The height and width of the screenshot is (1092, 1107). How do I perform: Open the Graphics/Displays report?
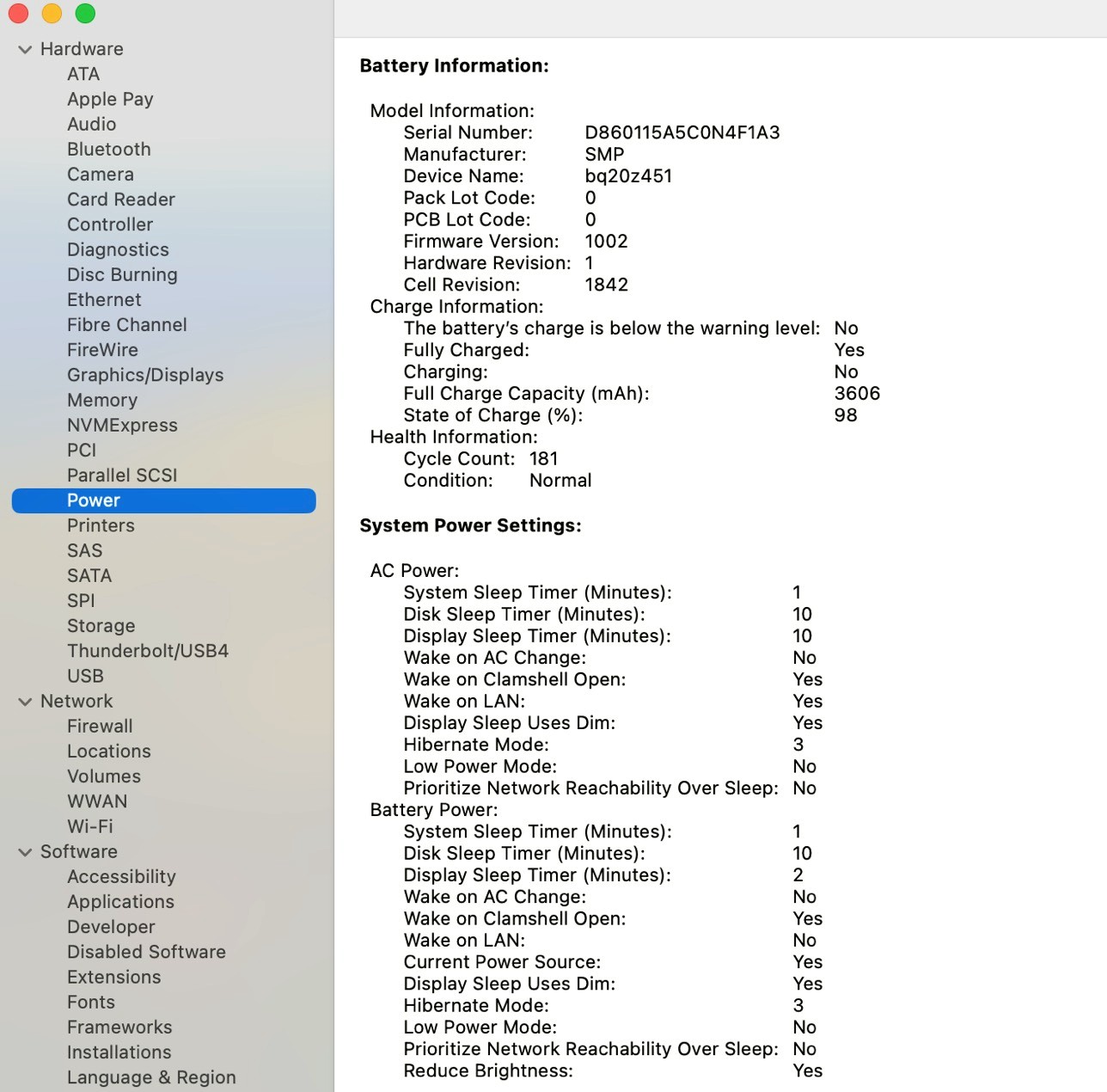point(144,375)
